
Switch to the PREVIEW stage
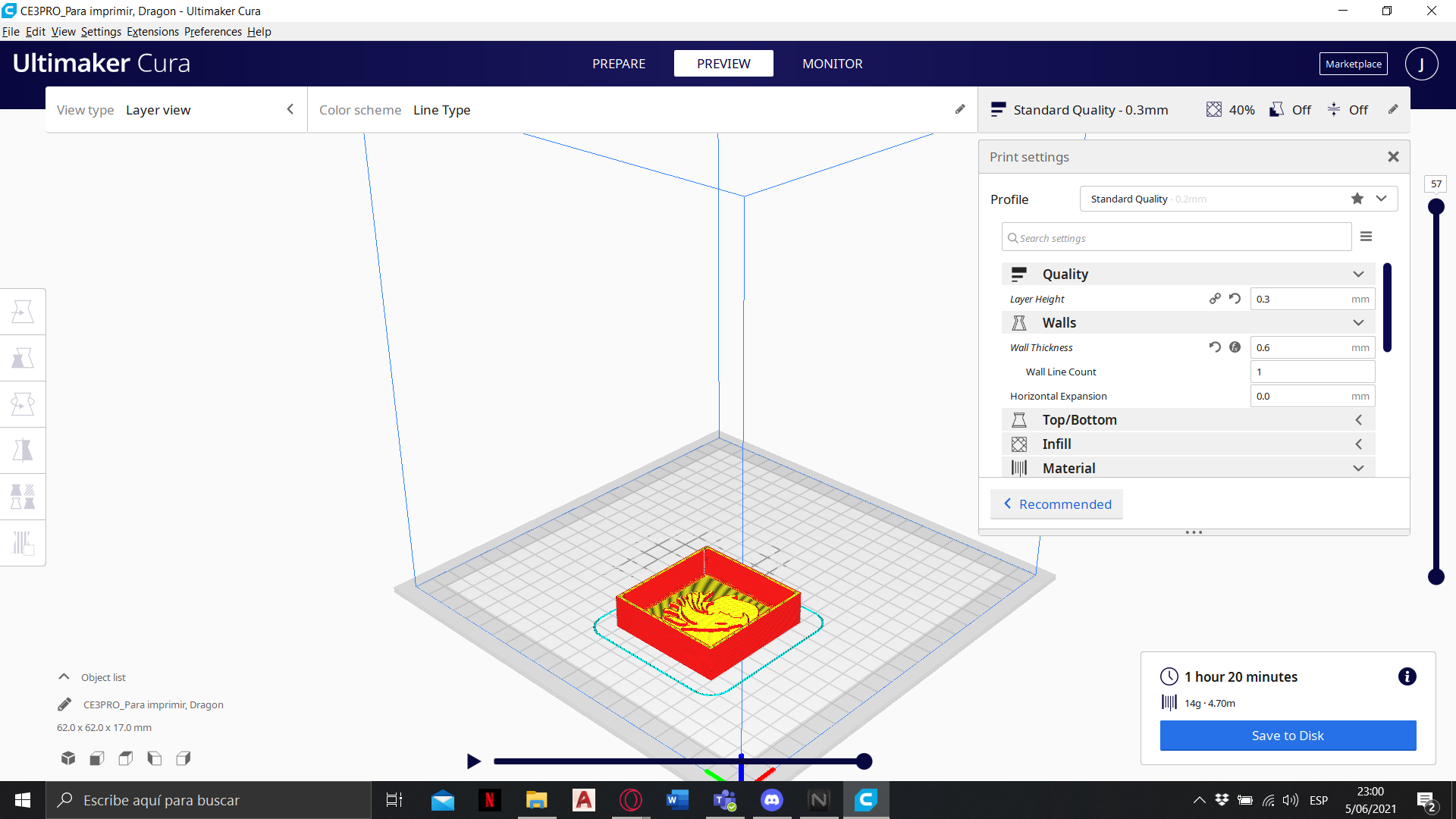723,64
